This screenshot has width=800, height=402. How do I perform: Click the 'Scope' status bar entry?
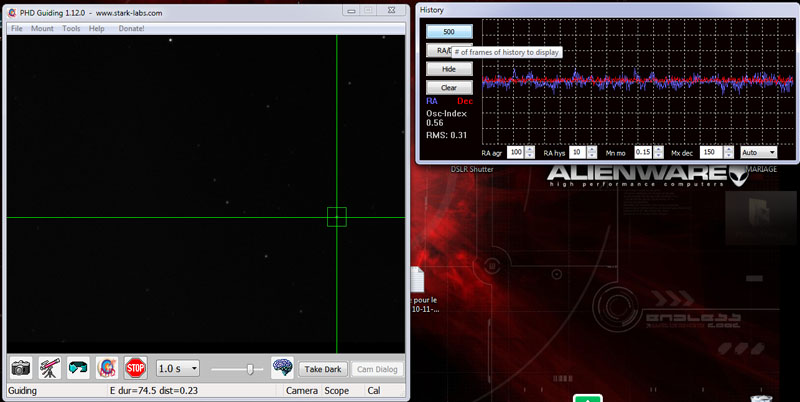pyautogui.click(x=337, y=391)
